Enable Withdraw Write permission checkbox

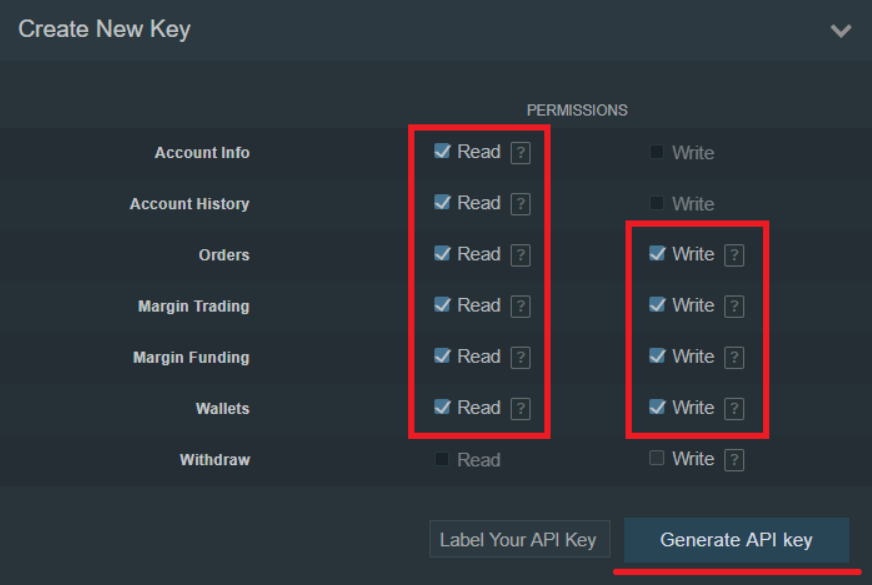point(657,459)
